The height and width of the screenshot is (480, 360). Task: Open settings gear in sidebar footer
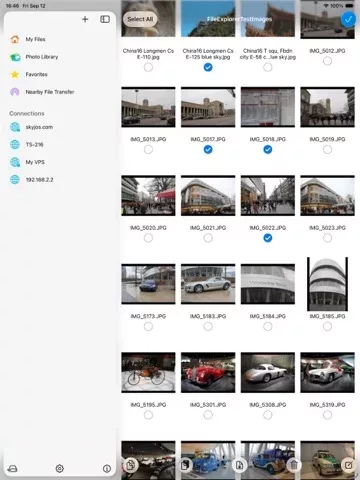tap(60, 469)
